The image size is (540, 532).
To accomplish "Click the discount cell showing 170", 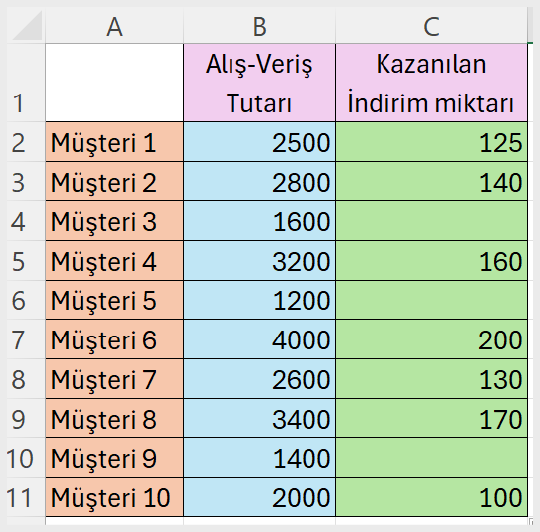I will tap(431, 418).
